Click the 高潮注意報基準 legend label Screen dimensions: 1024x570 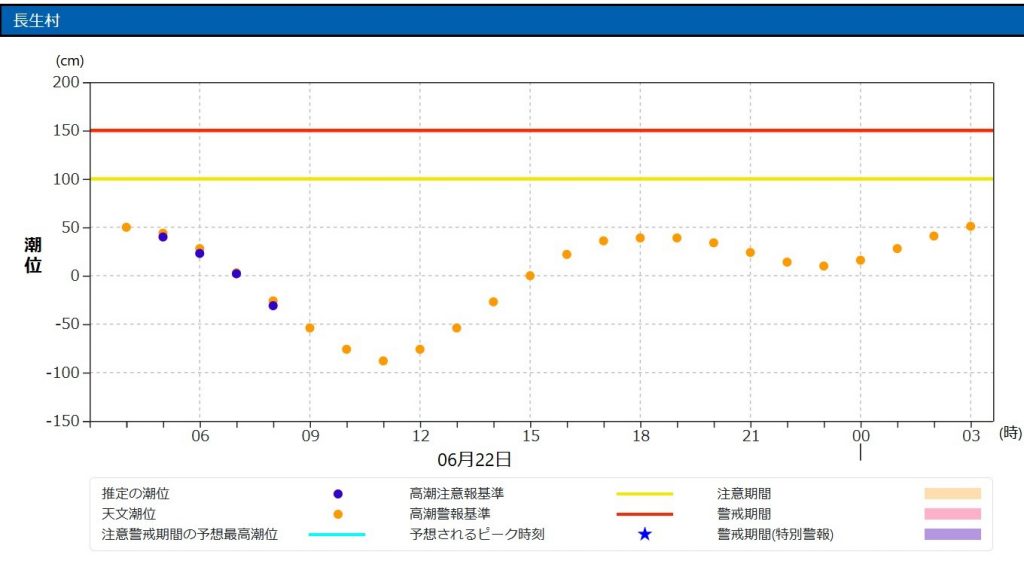[456, 494]
